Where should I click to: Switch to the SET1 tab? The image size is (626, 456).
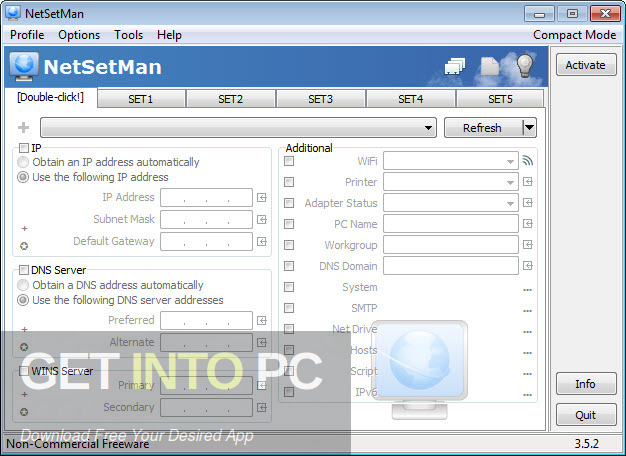click(141, 99)
